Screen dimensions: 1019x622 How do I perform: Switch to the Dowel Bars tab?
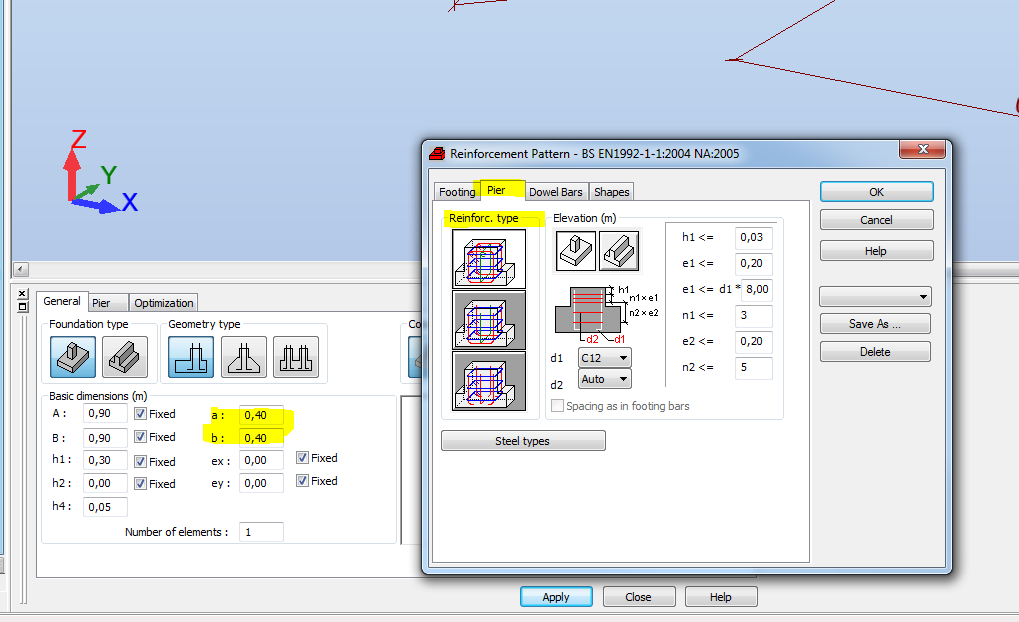pos(556,191)
